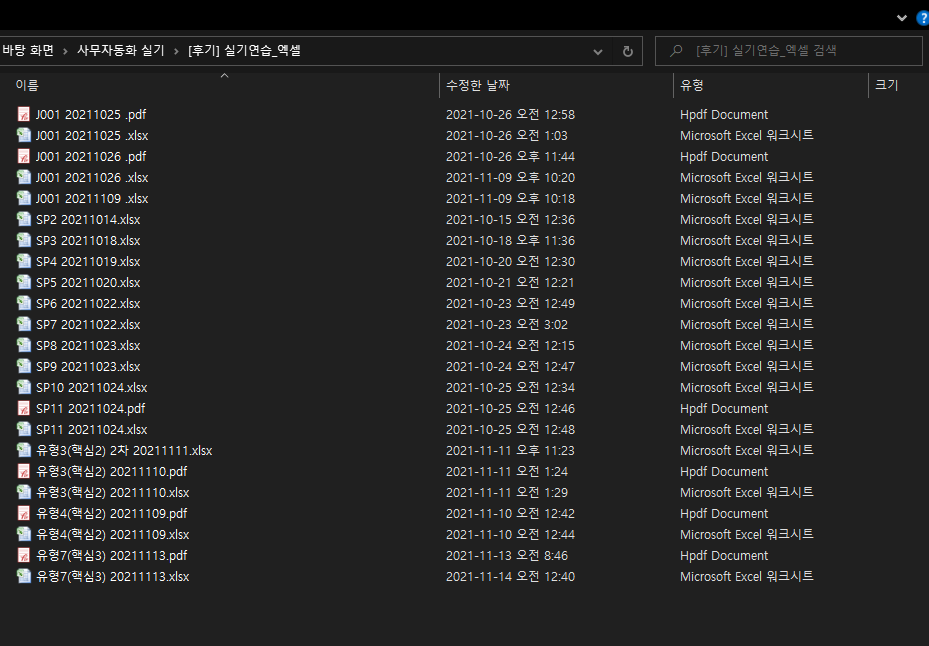Select the Excel icon for J001 20211109 .xlsx
Image resolution: width=929 pixels, height=646 pixels.
(x=24, y=198)
